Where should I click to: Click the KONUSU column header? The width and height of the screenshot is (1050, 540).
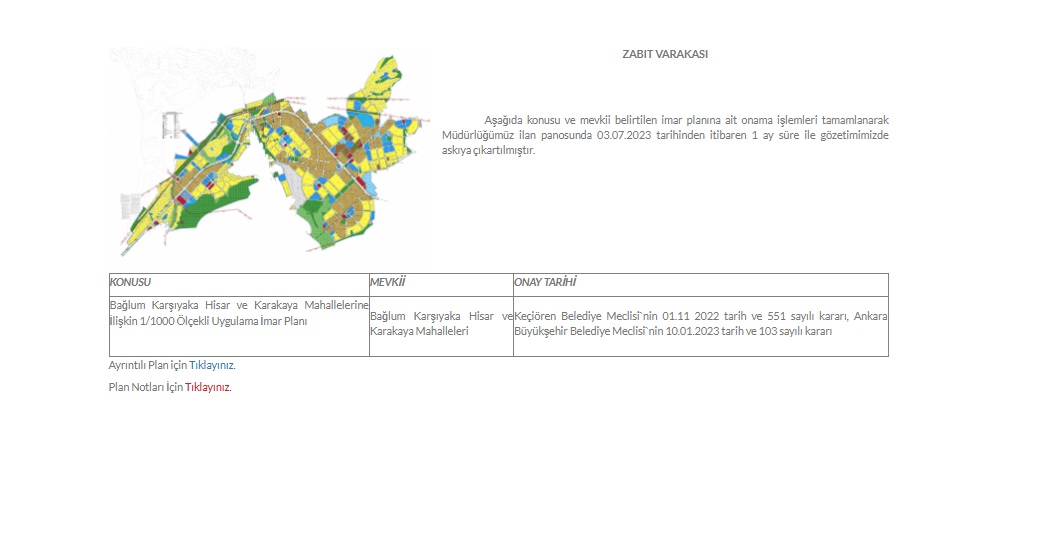pyautogui.click(x=239, y=285)
